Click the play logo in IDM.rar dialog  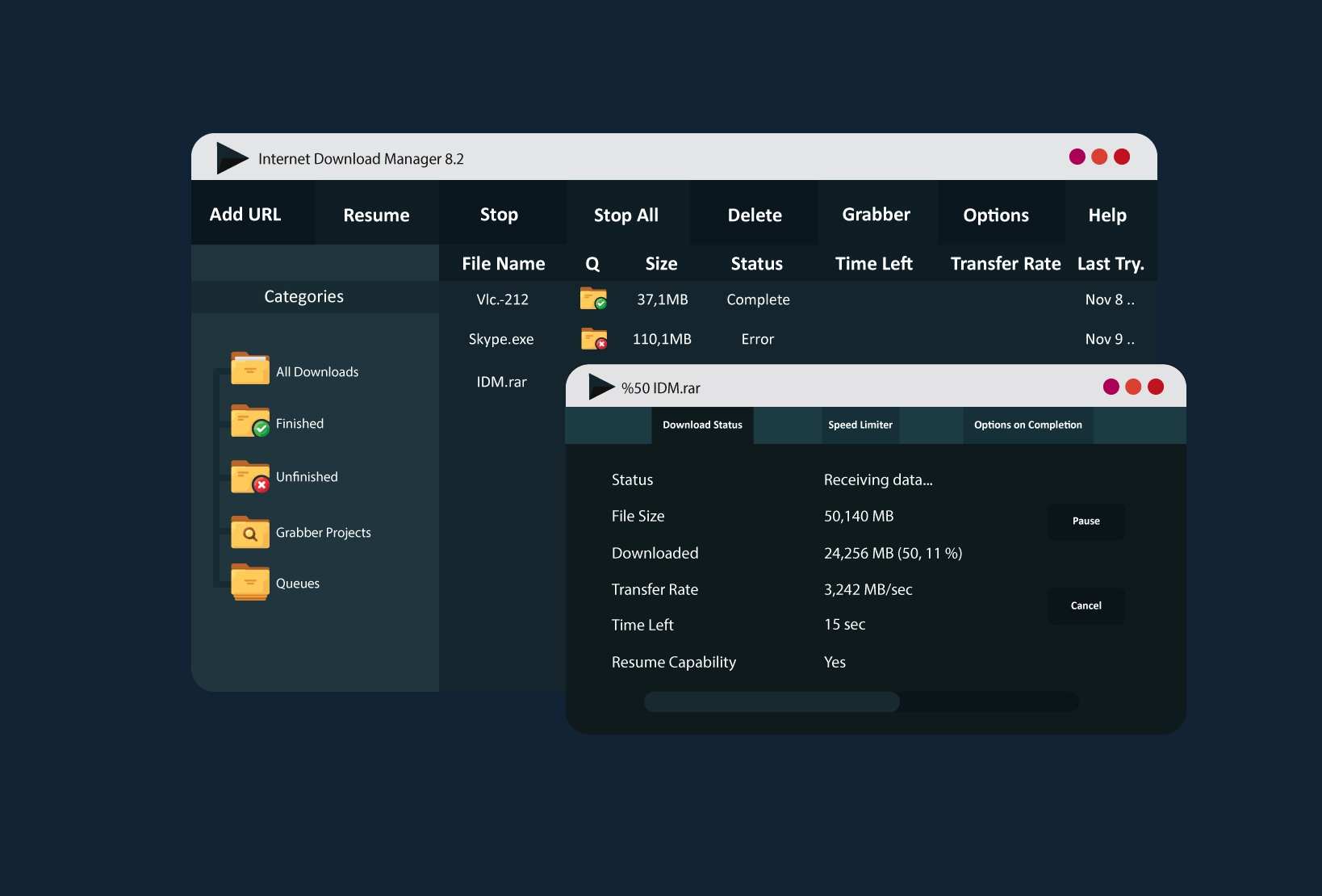(x=600, y=387)
